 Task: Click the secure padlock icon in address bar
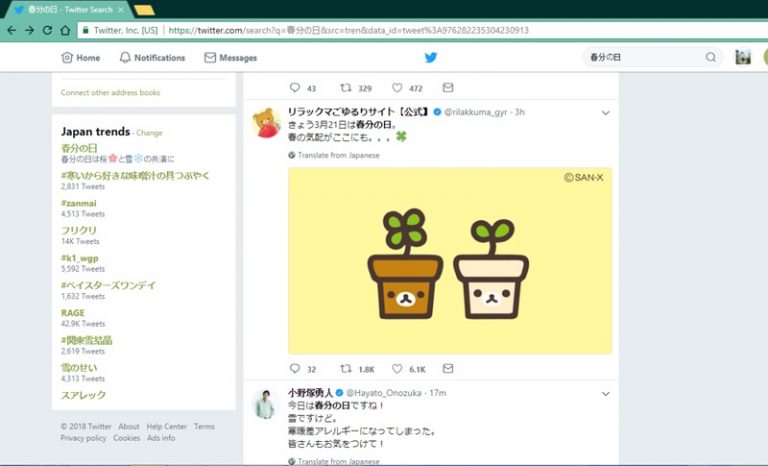(x=86, y=30)
